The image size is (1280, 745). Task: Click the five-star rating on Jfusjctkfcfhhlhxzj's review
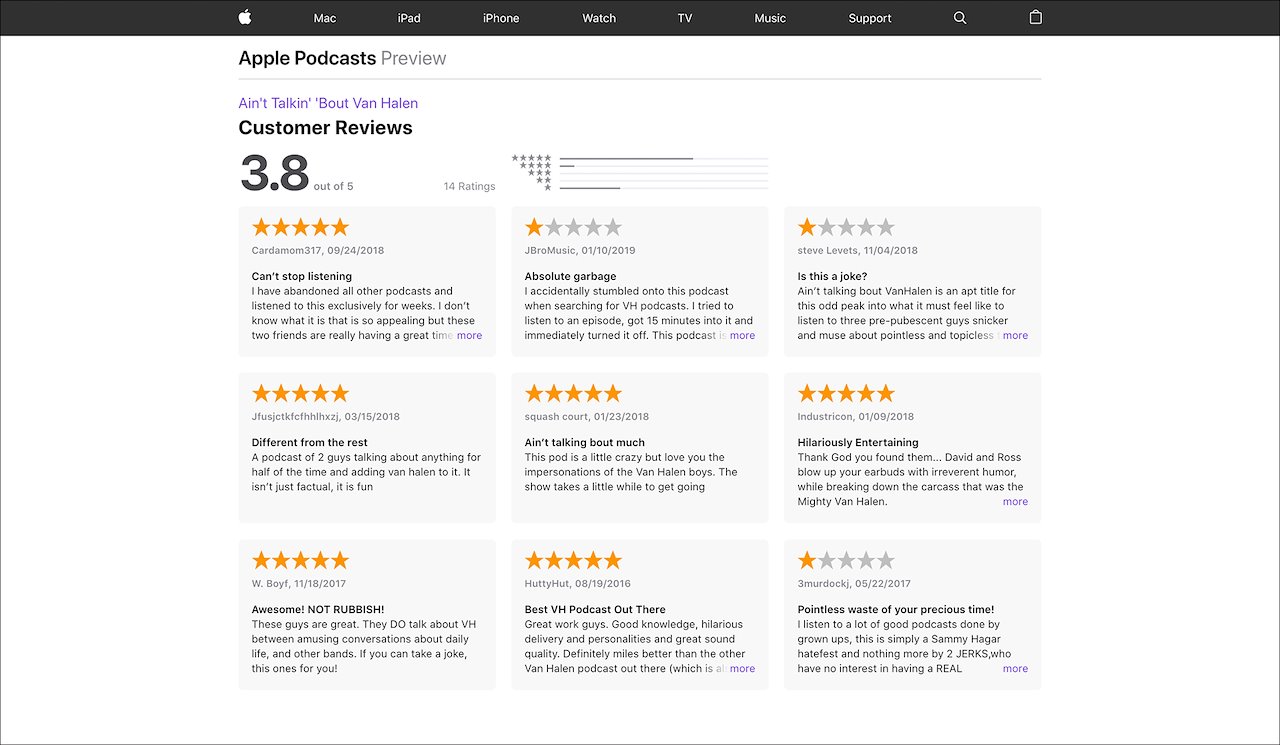click(300, 393)
